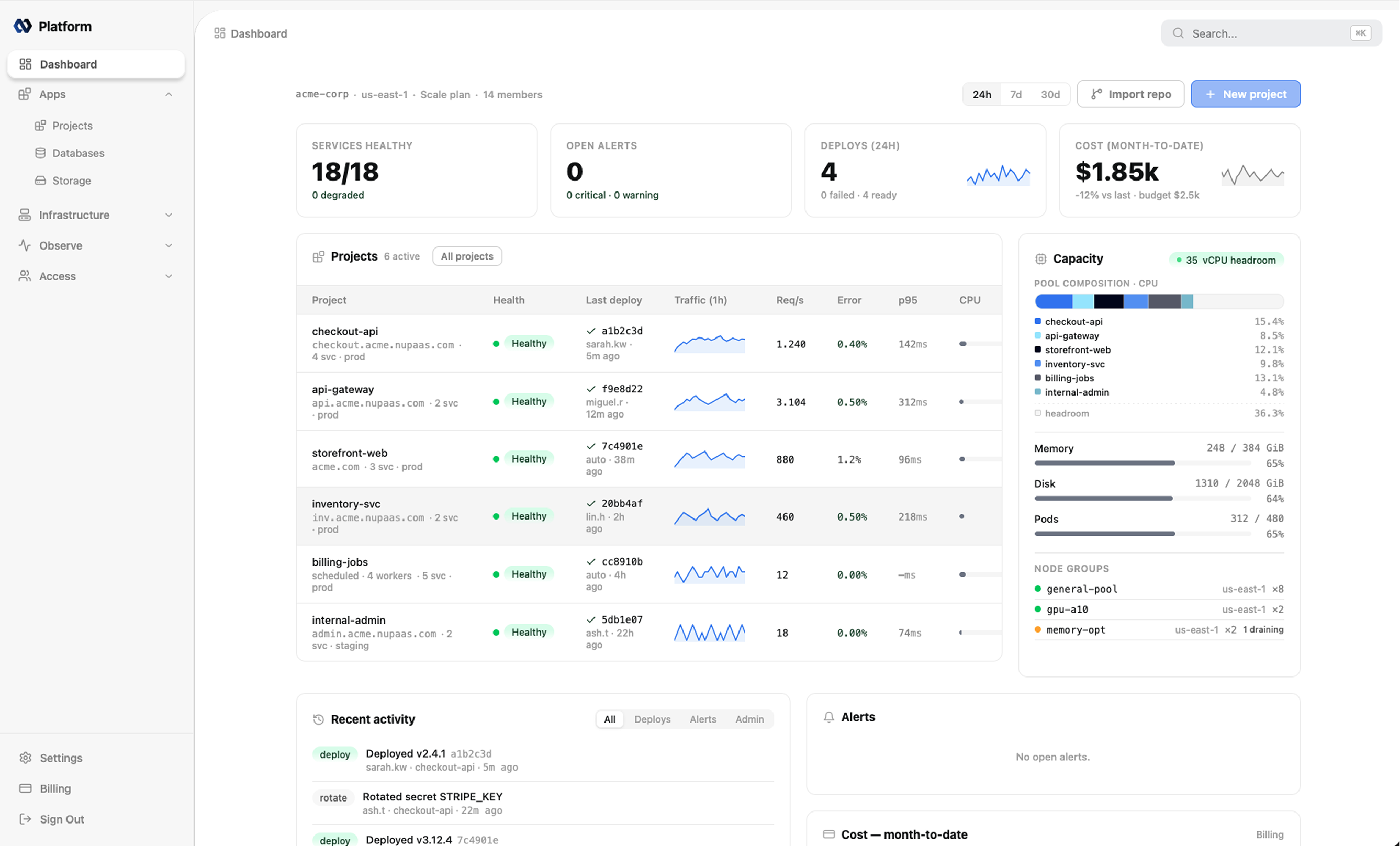Image resolution: width=1400 pixels, height=846 pixels.
Task: Click the Apps sidebar icon
Action: pyautogui.click(x=25, y=94)
